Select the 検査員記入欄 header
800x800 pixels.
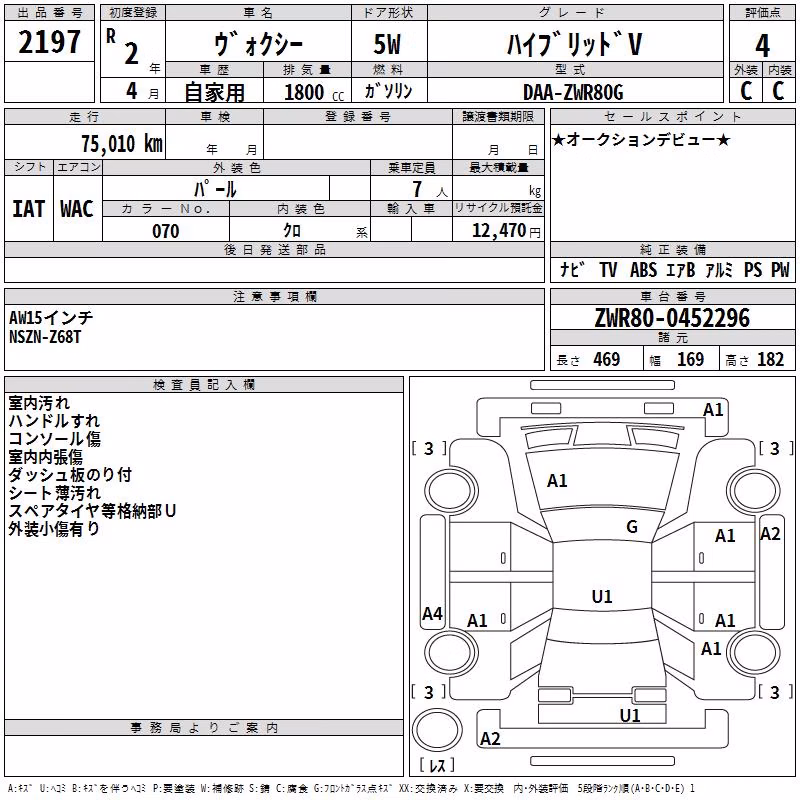pyautogui.click(x=204, y=385)
